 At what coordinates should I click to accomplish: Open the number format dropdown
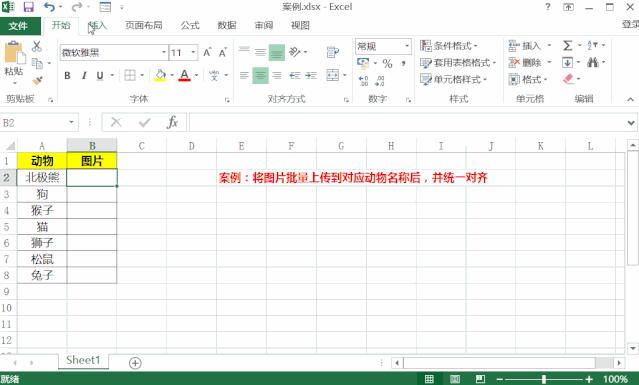407,46
